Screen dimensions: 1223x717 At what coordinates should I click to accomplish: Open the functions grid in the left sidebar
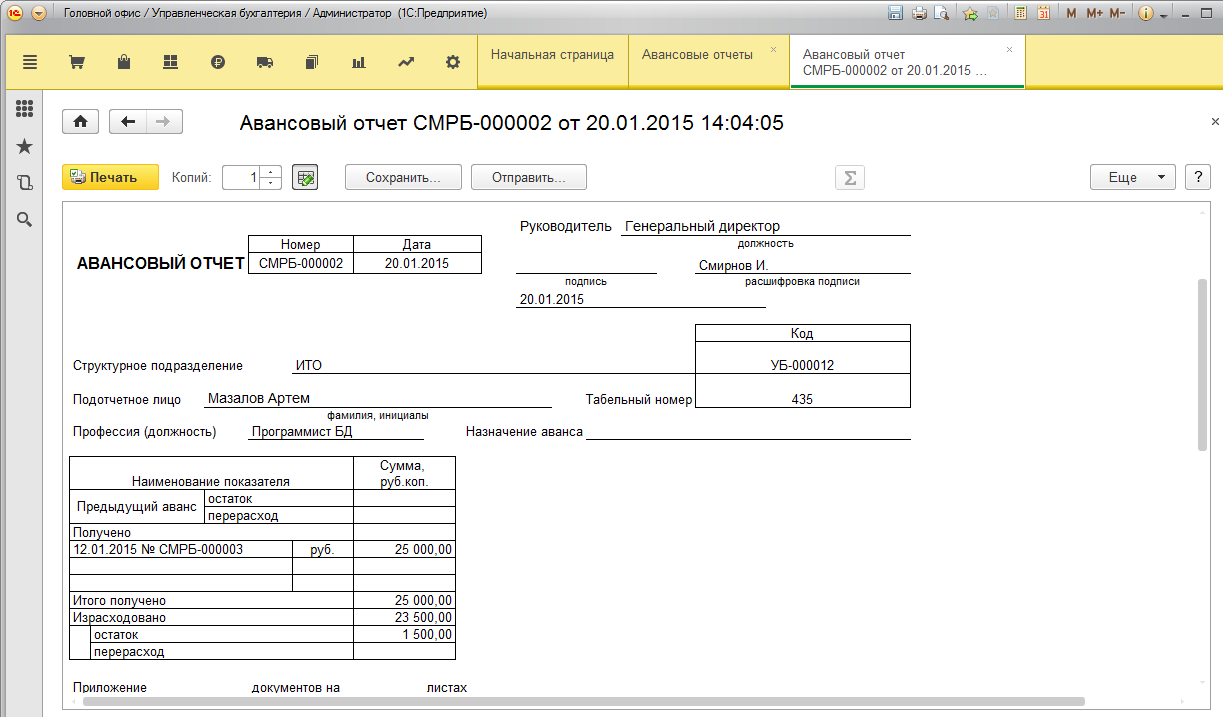click(25, 109)
